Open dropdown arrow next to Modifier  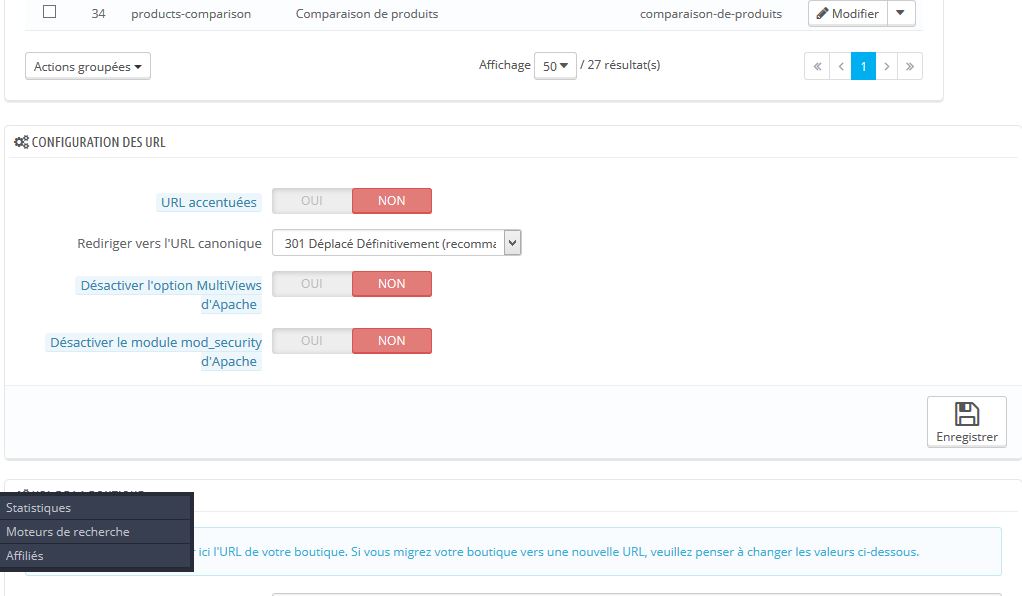point(901,13)
